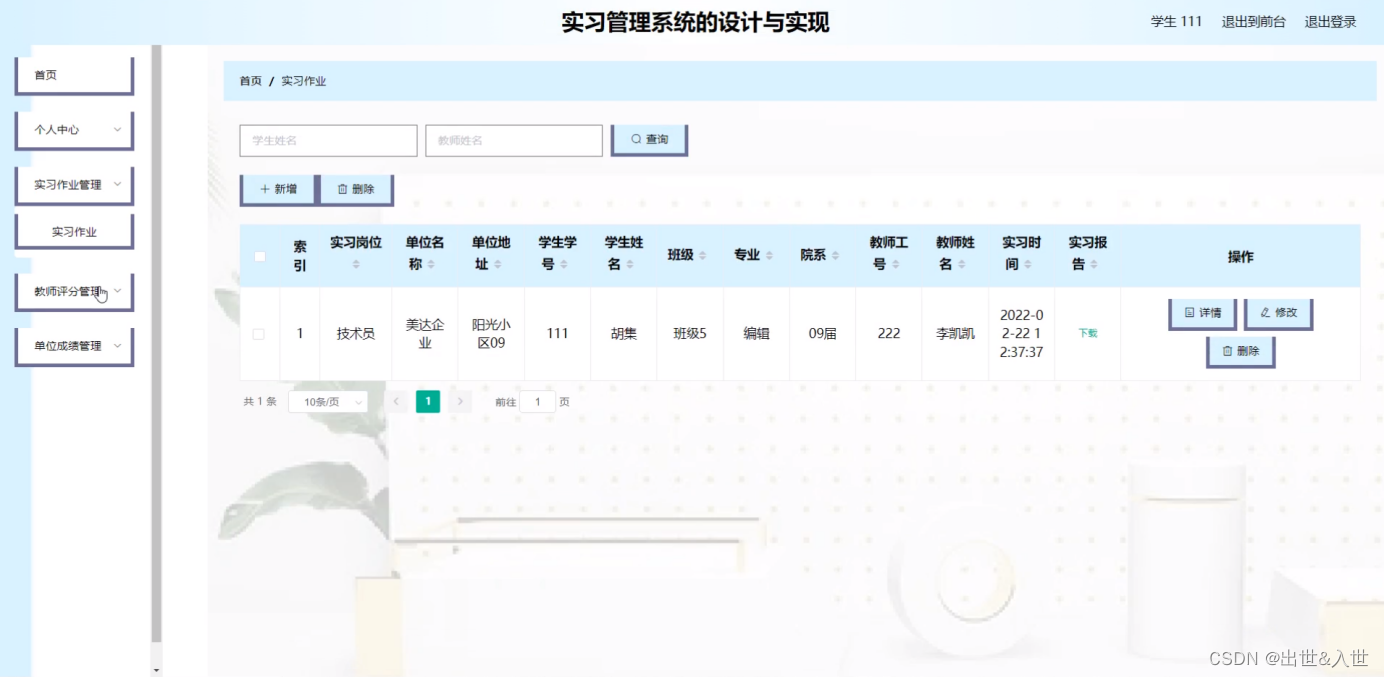Sort by 实习岗位 column sort arrows
Screen dimensions: 1384x677
[x=356, y=265]
